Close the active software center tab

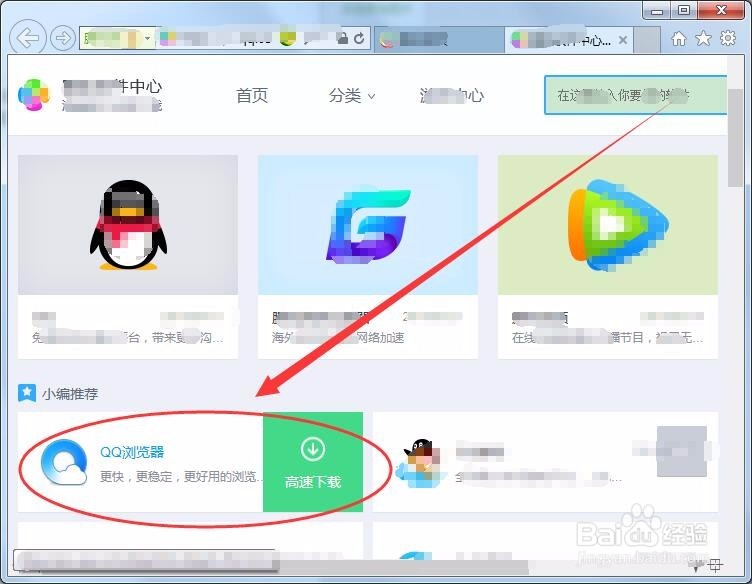point(623,40)
